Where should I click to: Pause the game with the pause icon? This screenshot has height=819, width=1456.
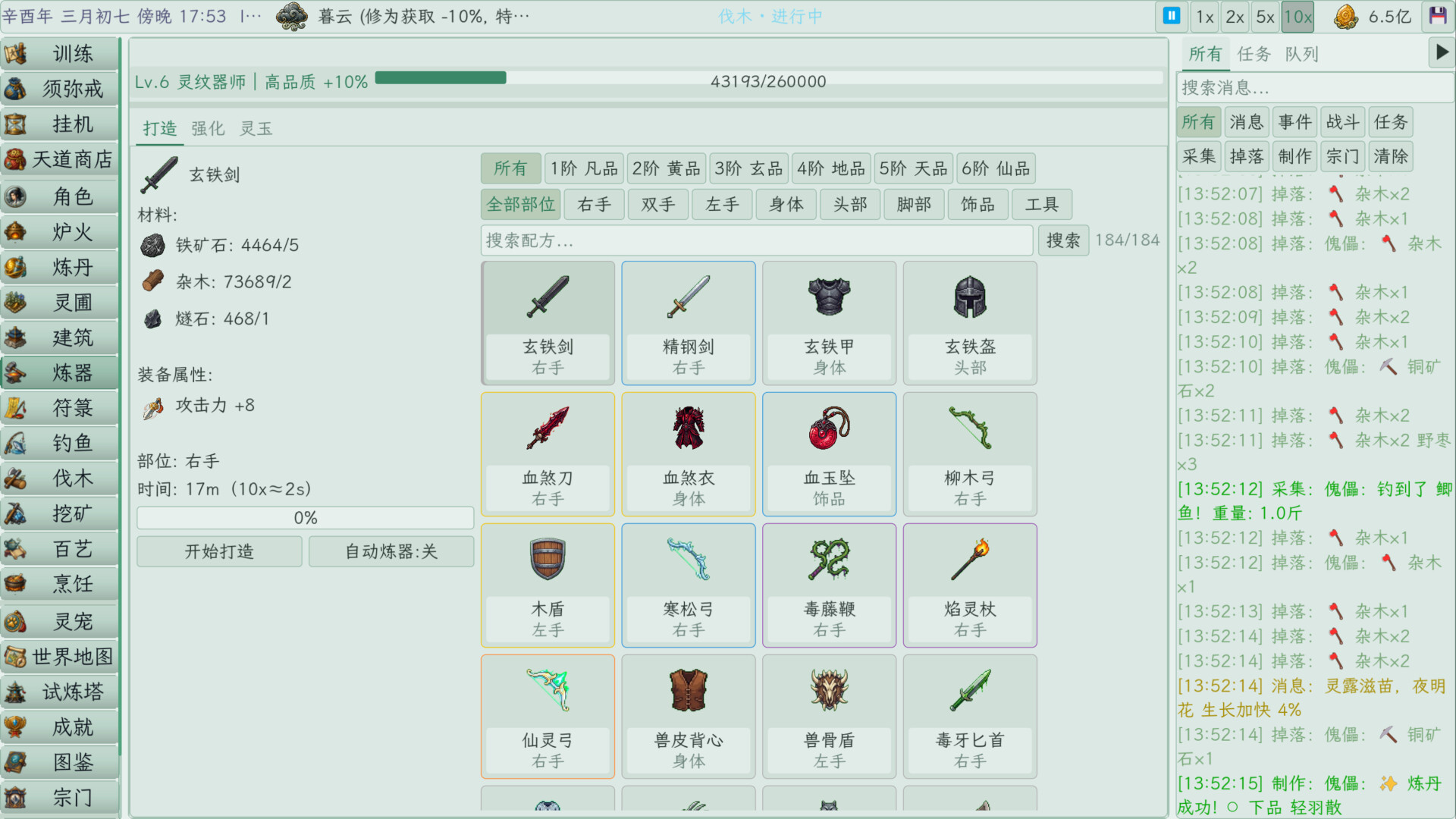[1172, 16]
